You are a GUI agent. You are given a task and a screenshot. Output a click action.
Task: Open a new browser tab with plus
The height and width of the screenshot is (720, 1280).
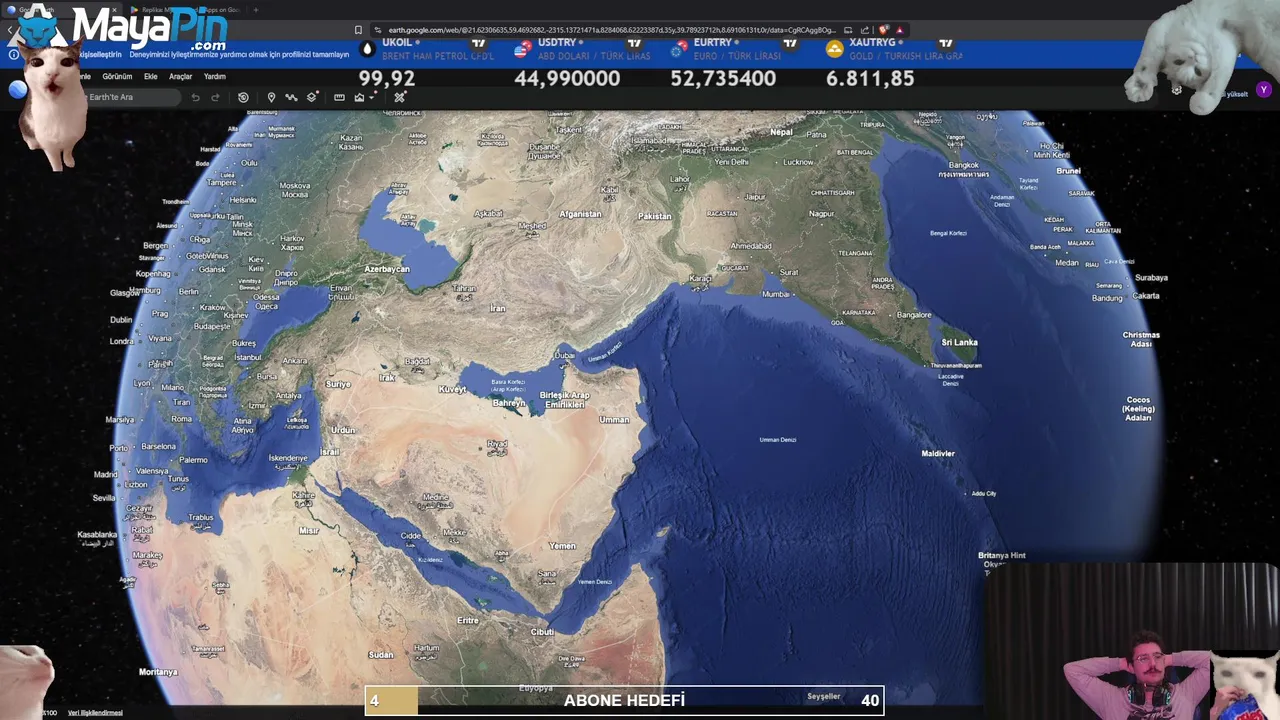click(255, 10)
